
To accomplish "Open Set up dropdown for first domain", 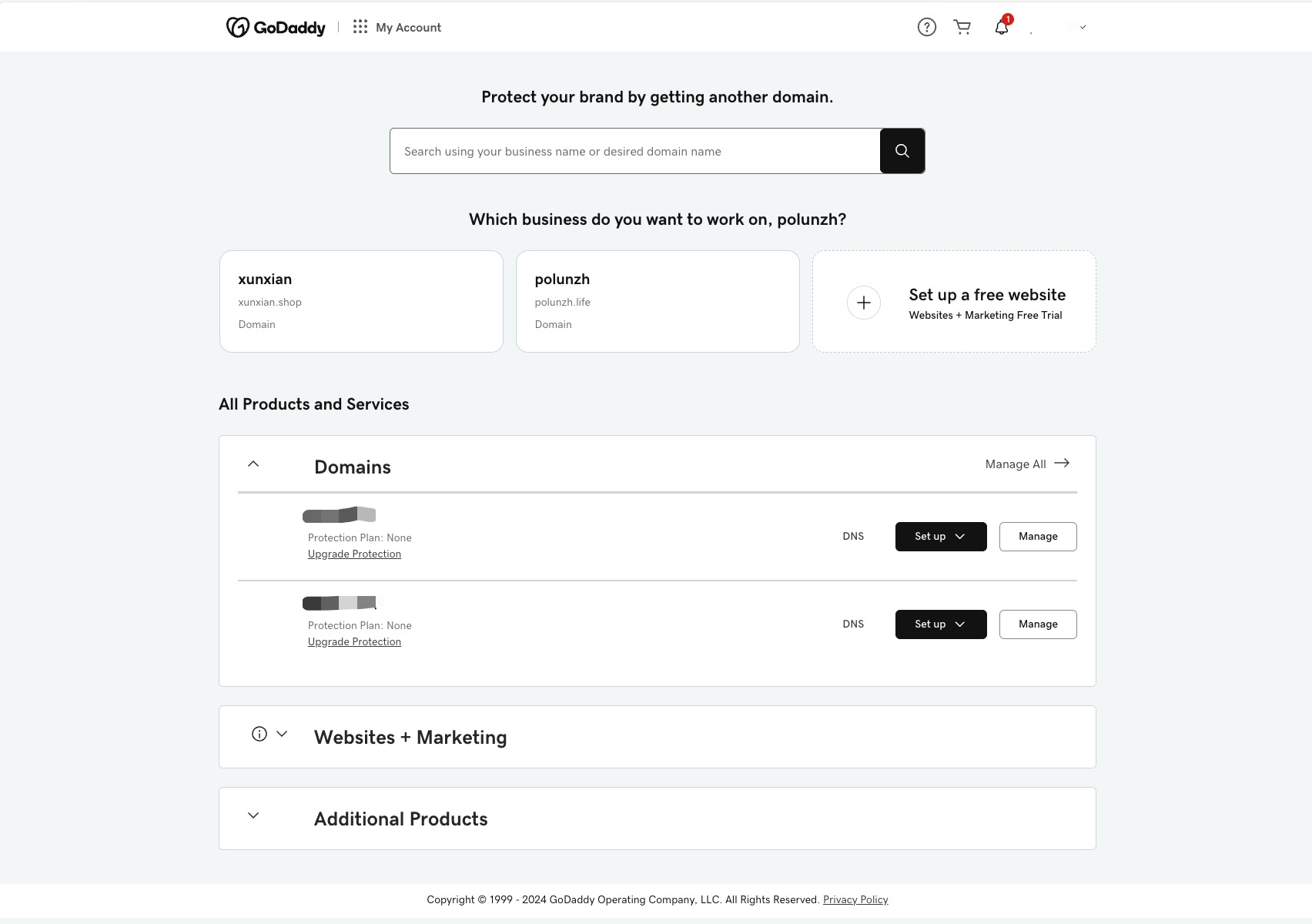I will point(940,537).
